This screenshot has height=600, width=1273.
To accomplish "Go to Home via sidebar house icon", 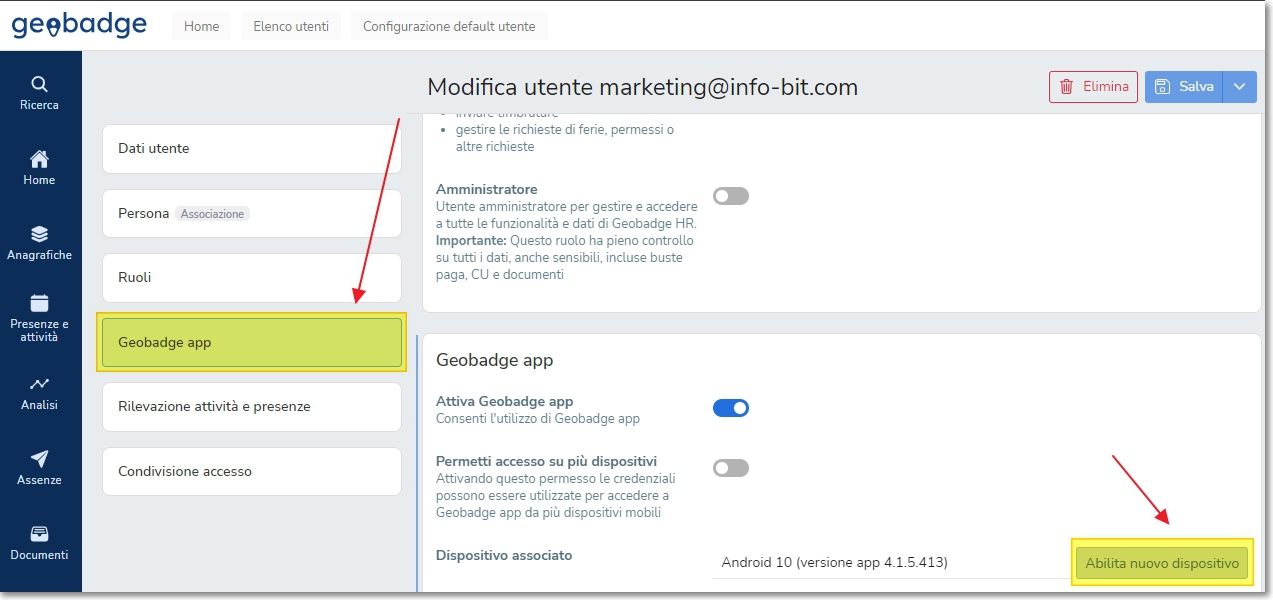I will tap(39, 159).
